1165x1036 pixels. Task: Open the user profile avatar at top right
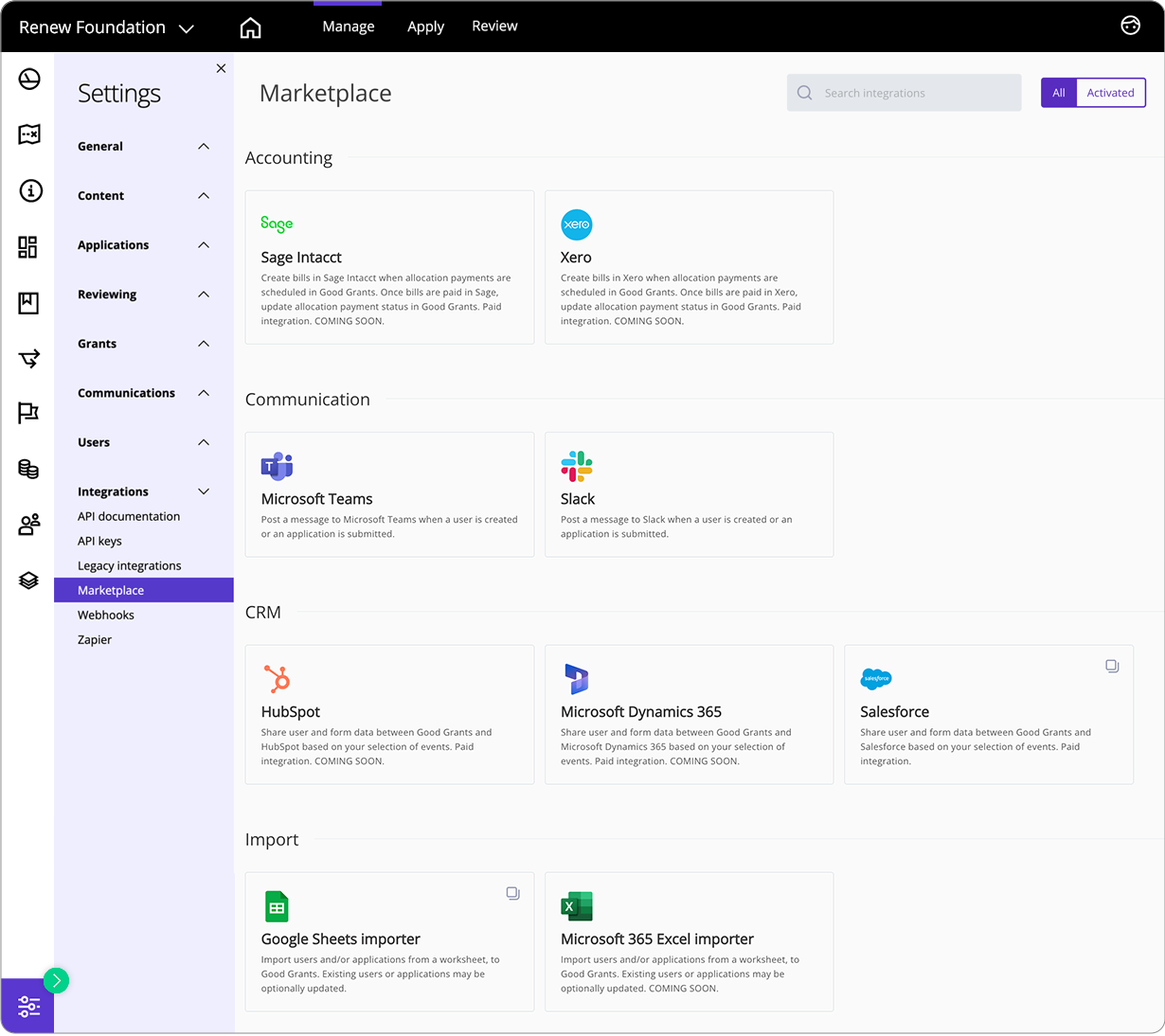(1130, 26)
